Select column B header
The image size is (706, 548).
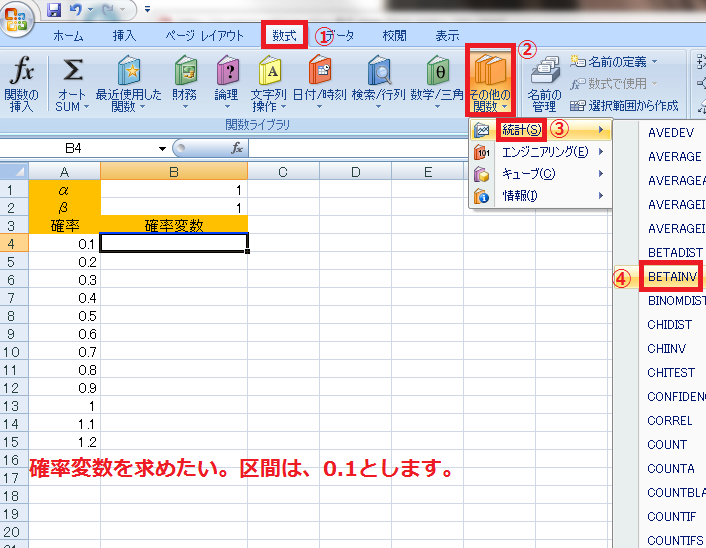[x=174, y=172]
